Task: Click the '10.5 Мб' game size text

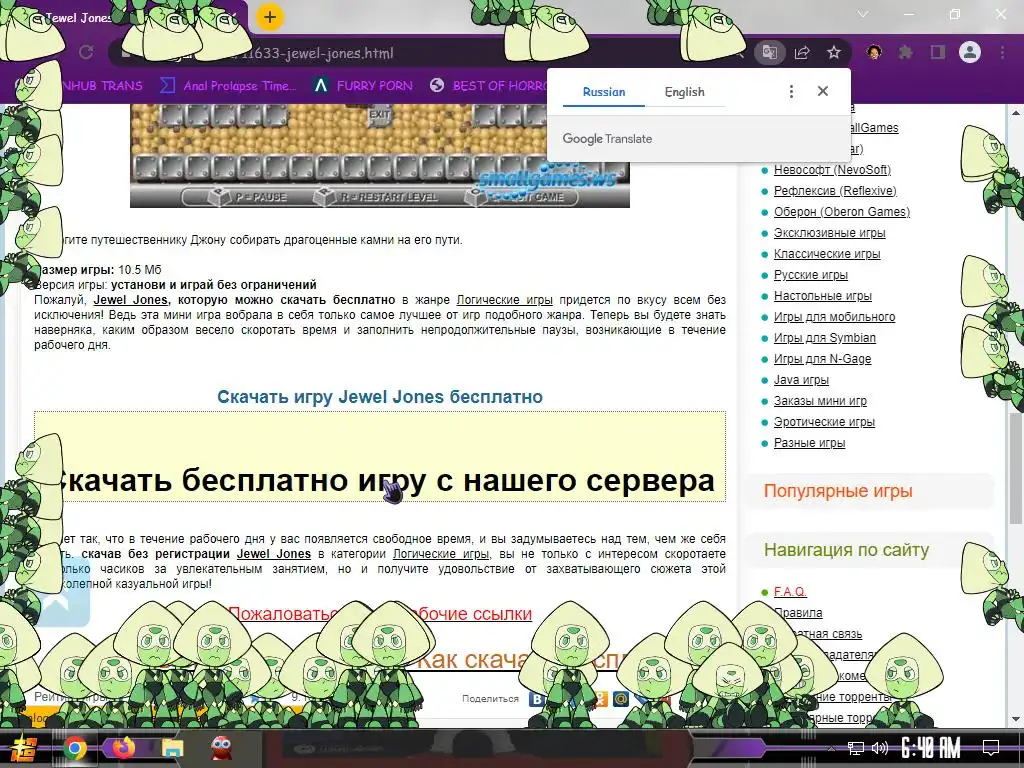Action: [140, 270]
